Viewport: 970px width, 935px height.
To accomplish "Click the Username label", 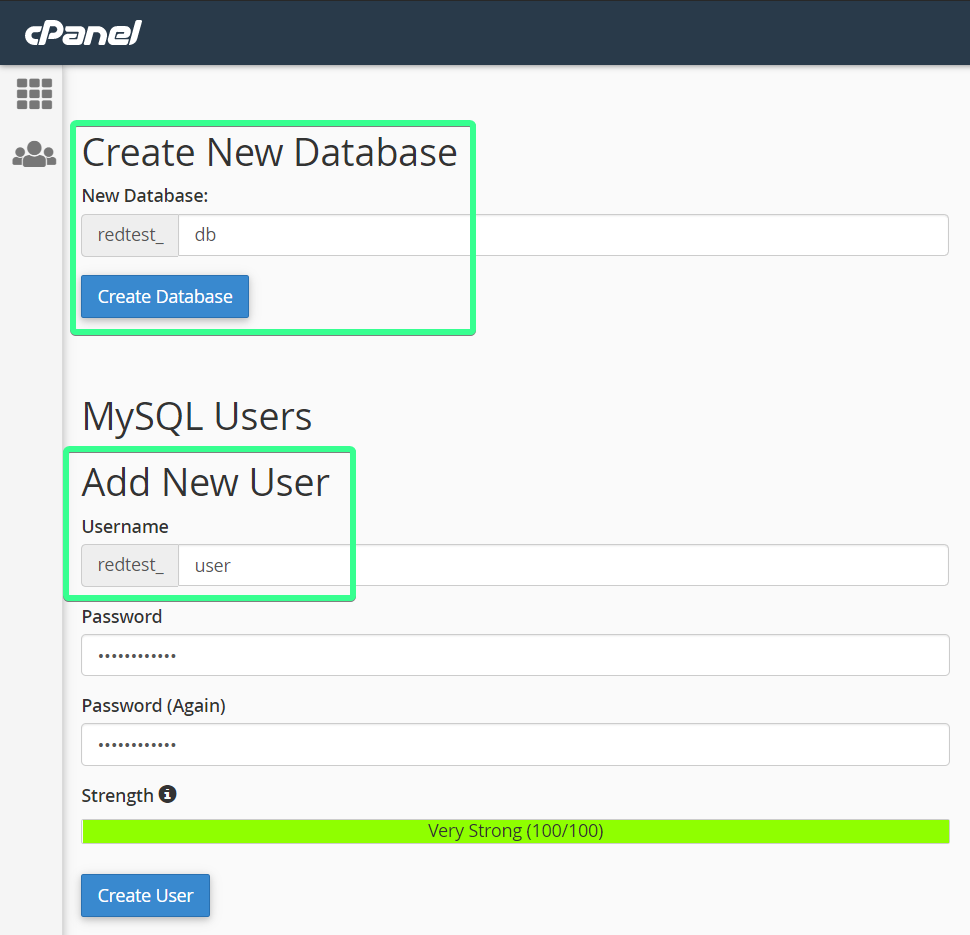I will [125, 526].
